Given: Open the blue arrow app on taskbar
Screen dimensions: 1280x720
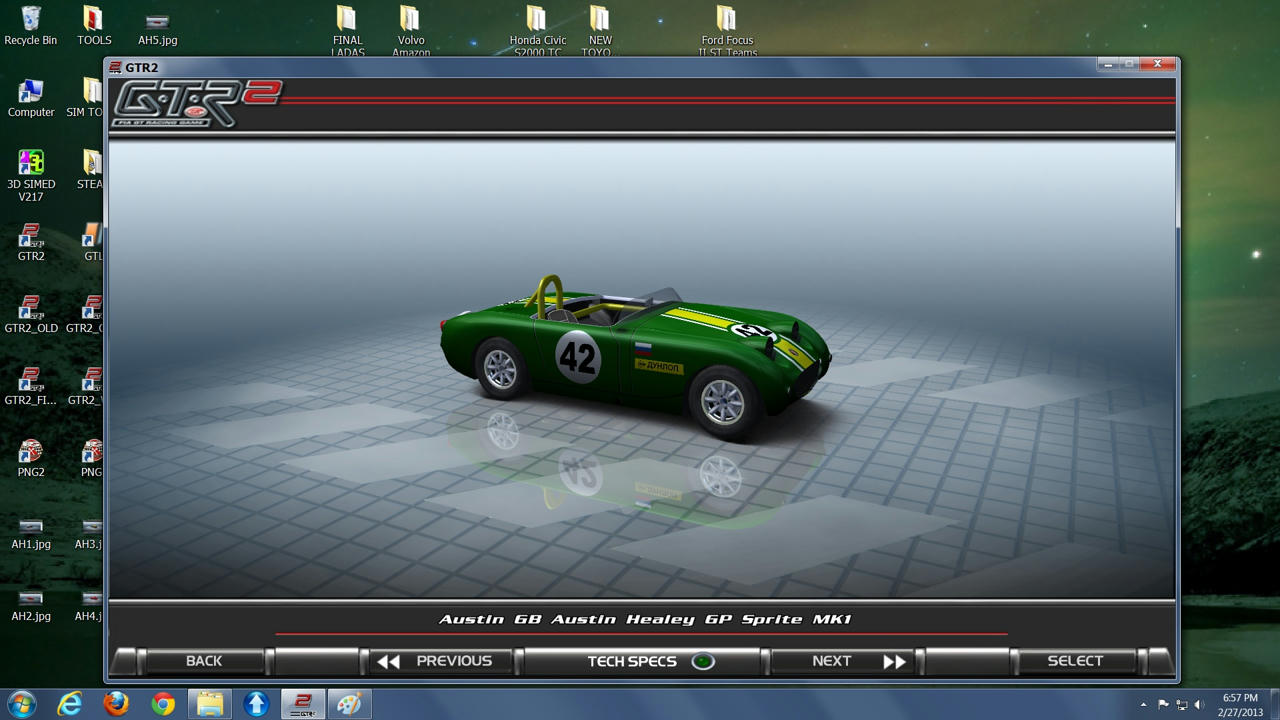Looking at the screenshot, I should 256,704.
